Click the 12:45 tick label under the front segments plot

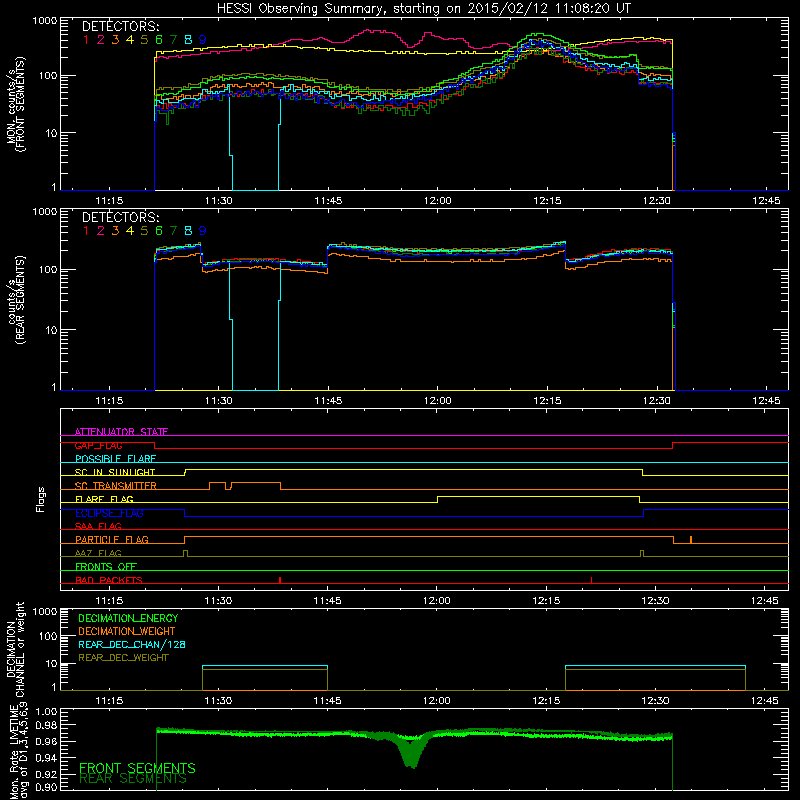(x=766, y=201)
